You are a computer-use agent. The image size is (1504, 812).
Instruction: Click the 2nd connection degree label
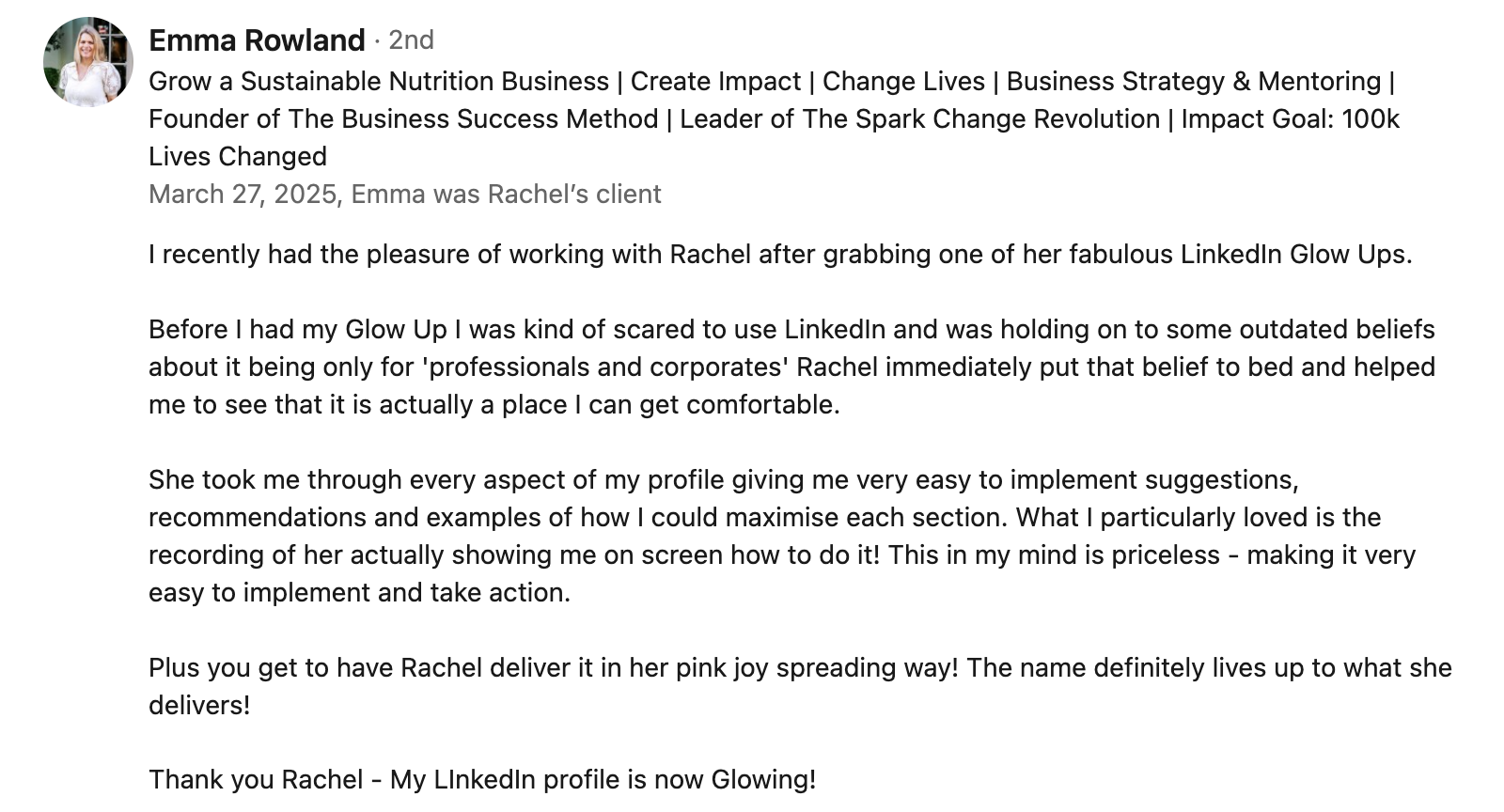coord(411,40)
